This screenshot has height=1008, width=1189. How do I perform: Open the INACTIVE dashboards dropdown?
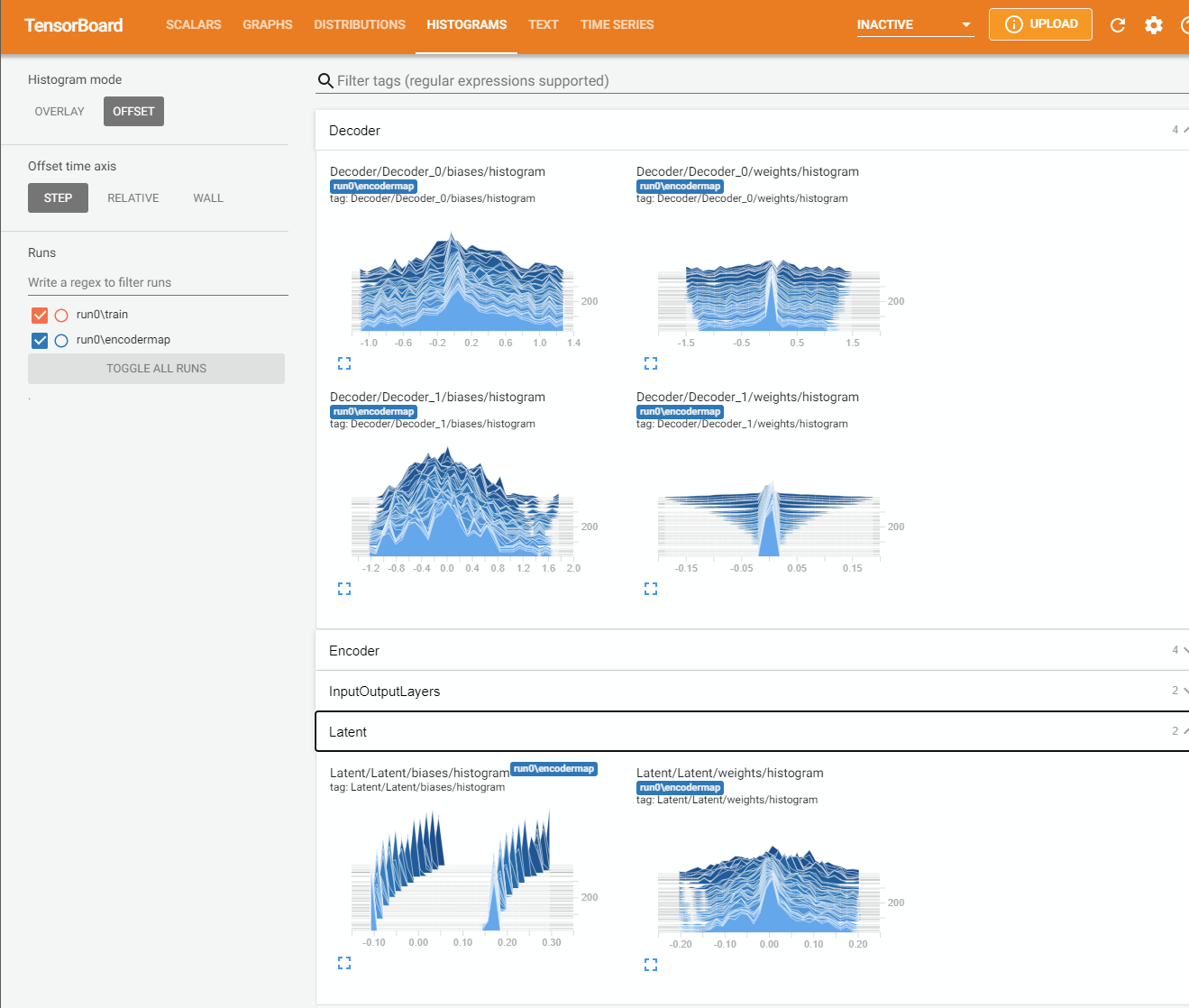tap(915, 25)
